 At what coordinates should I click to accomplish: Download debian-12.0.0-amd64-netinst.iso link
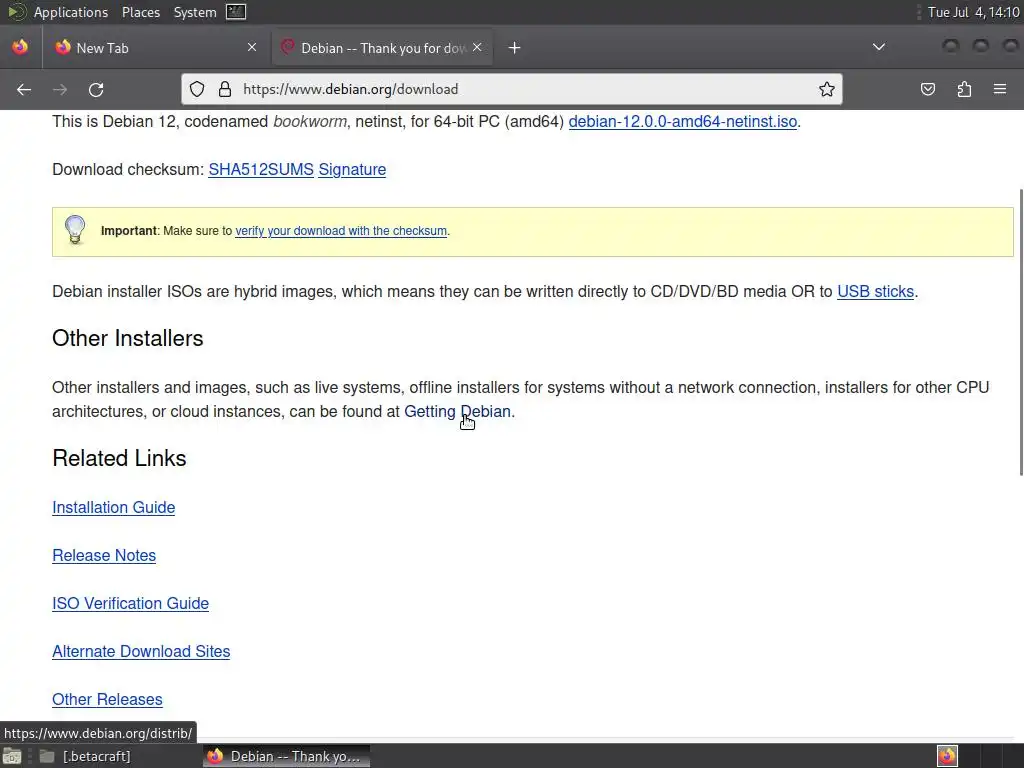[x=682, y=121]
